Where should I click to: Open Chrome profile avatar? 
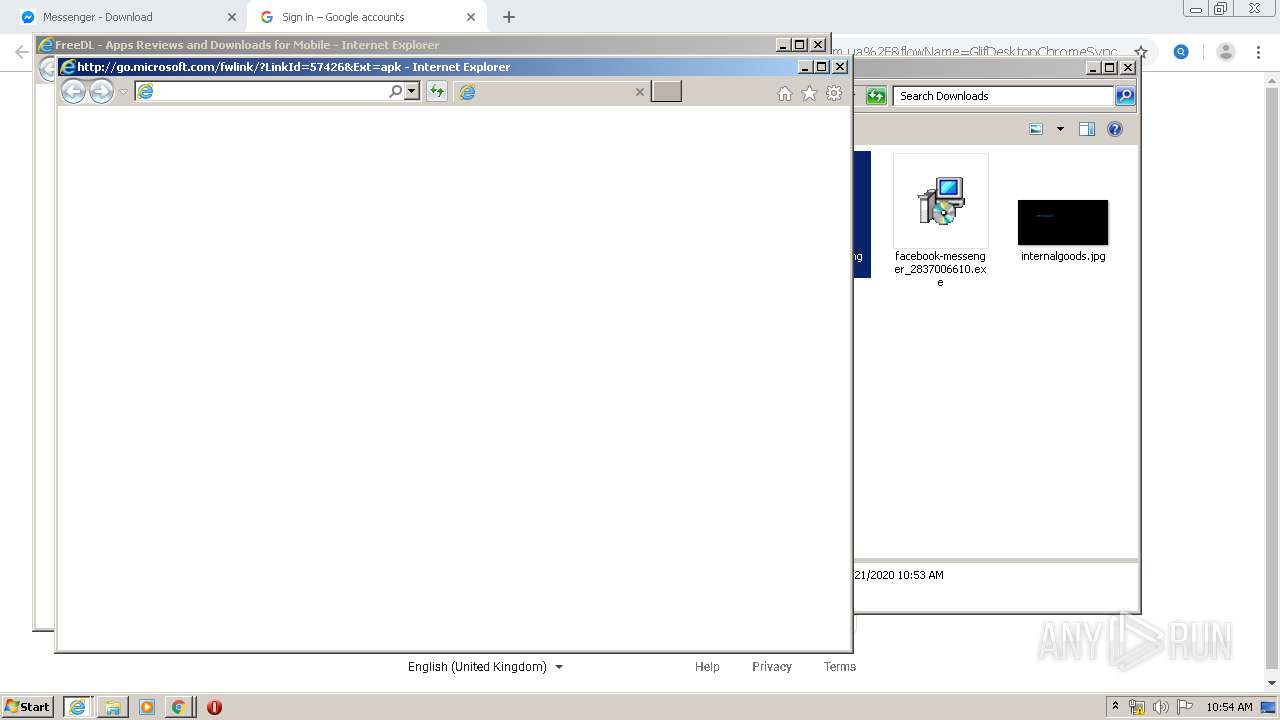point(1226,52)
